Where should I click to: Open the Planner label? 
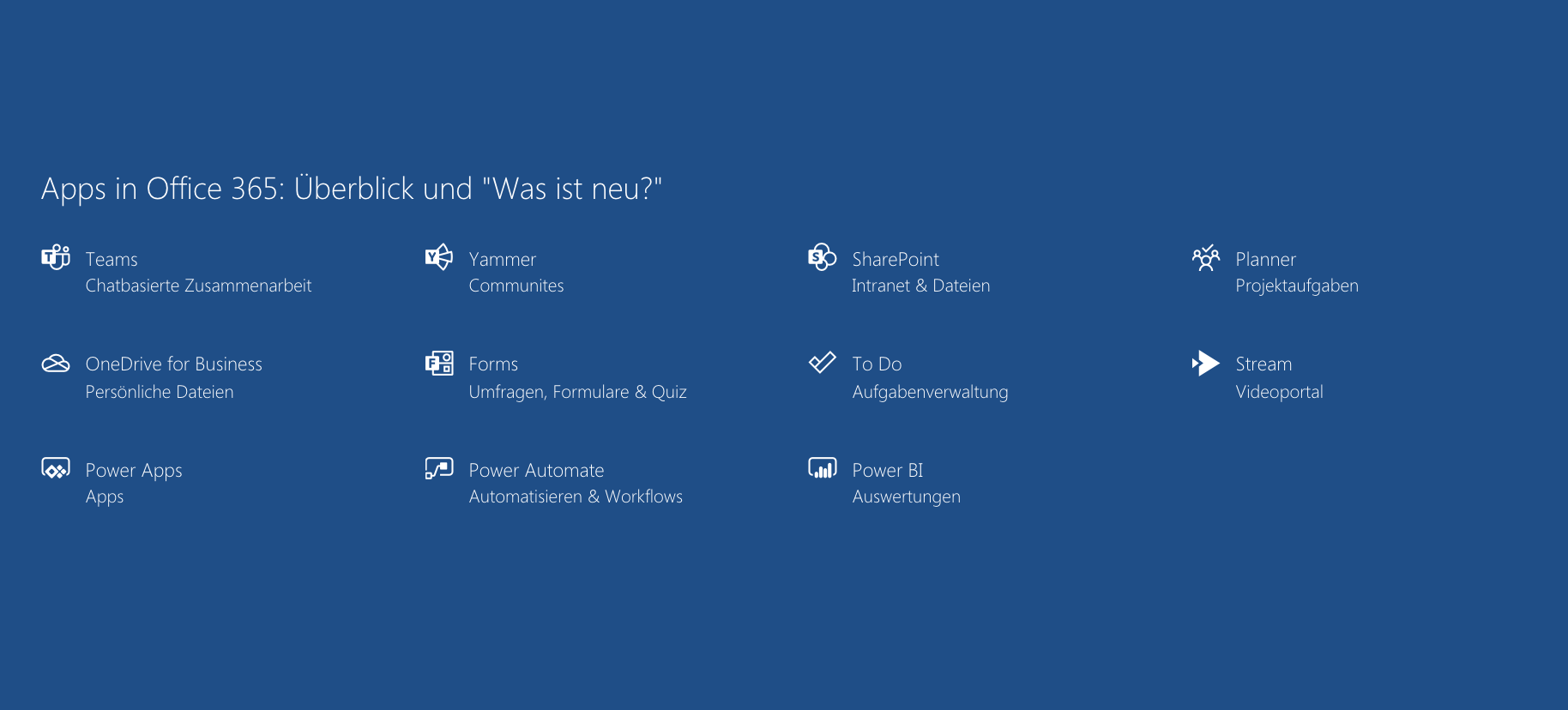click(x=1266, y=259)
